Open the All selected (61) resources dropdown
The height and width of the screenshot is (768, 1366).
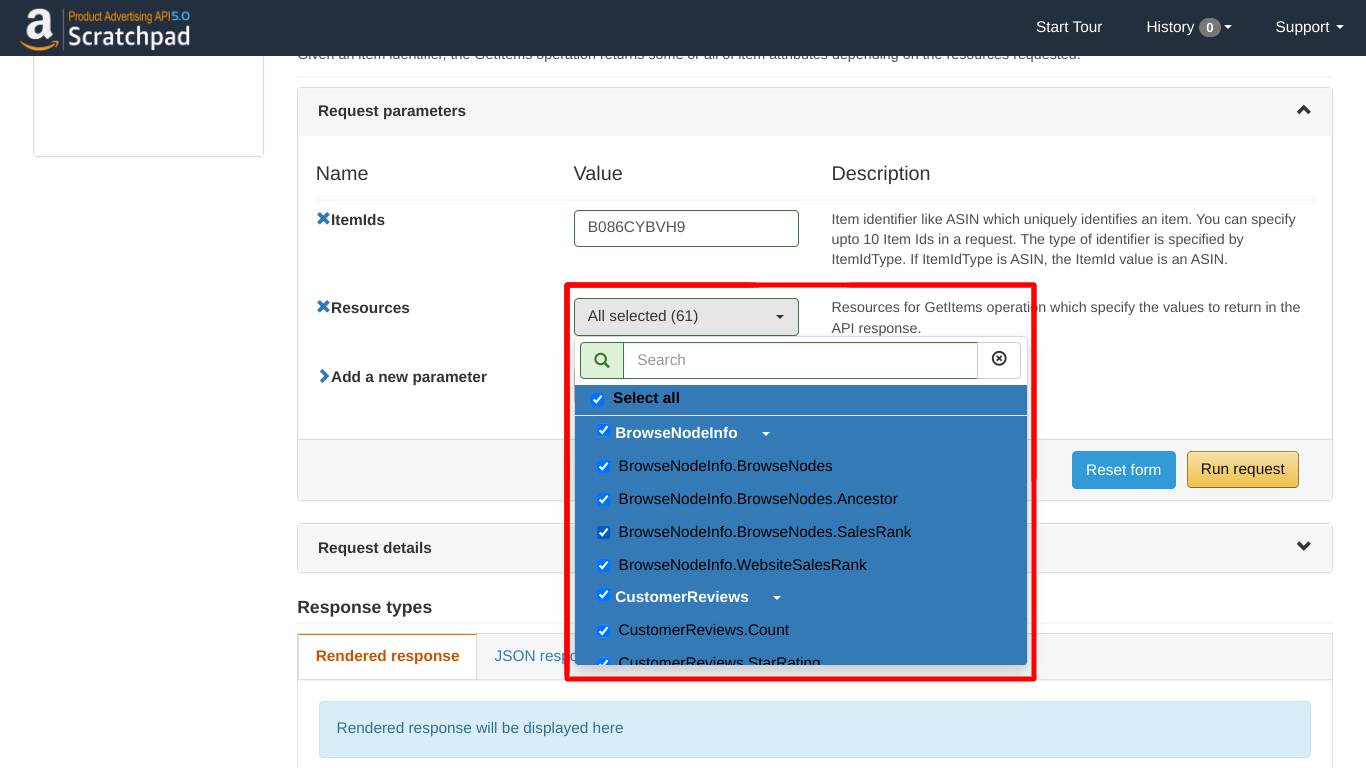(686, 316)
